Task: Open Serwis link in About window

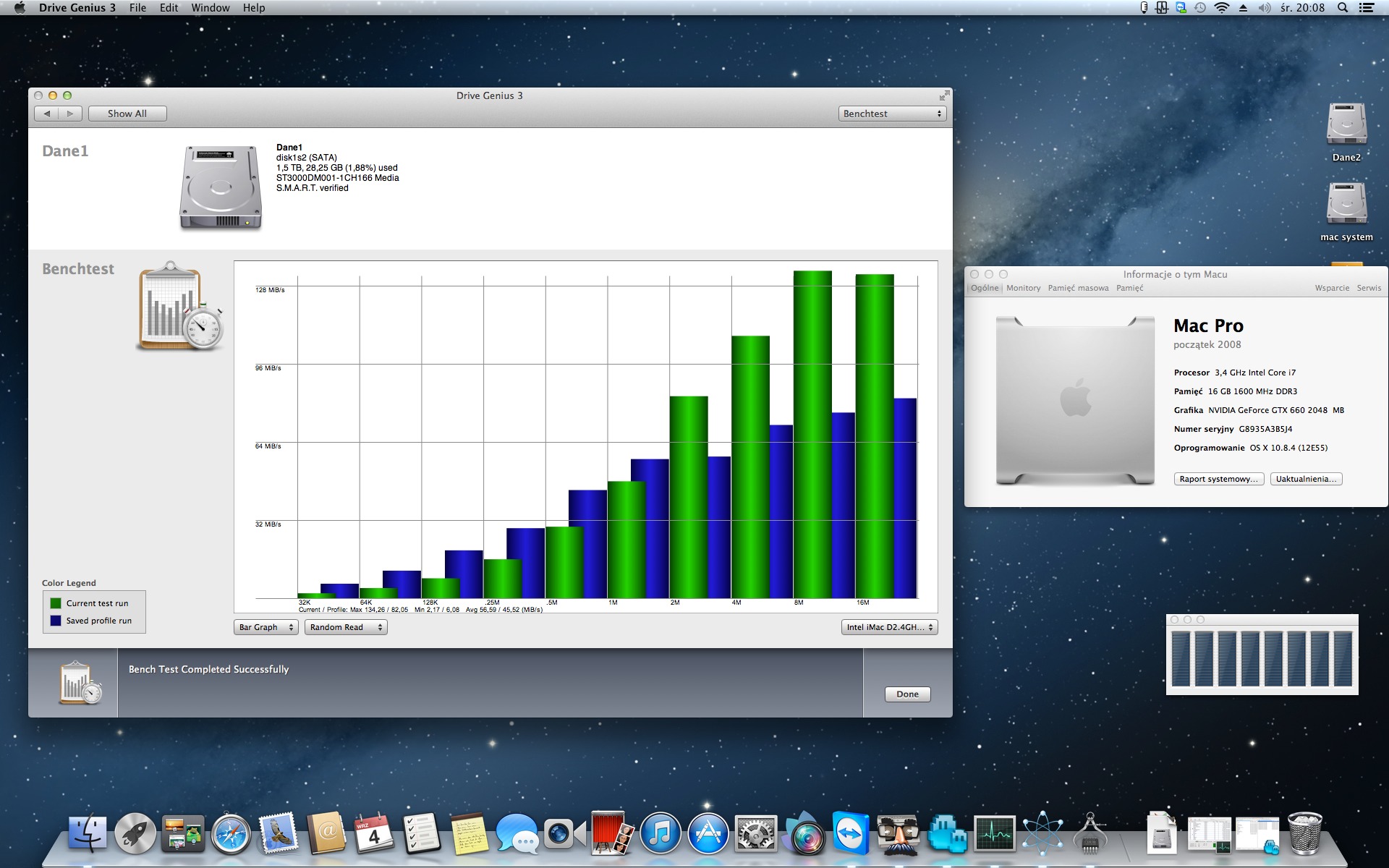Action: 1369,288
